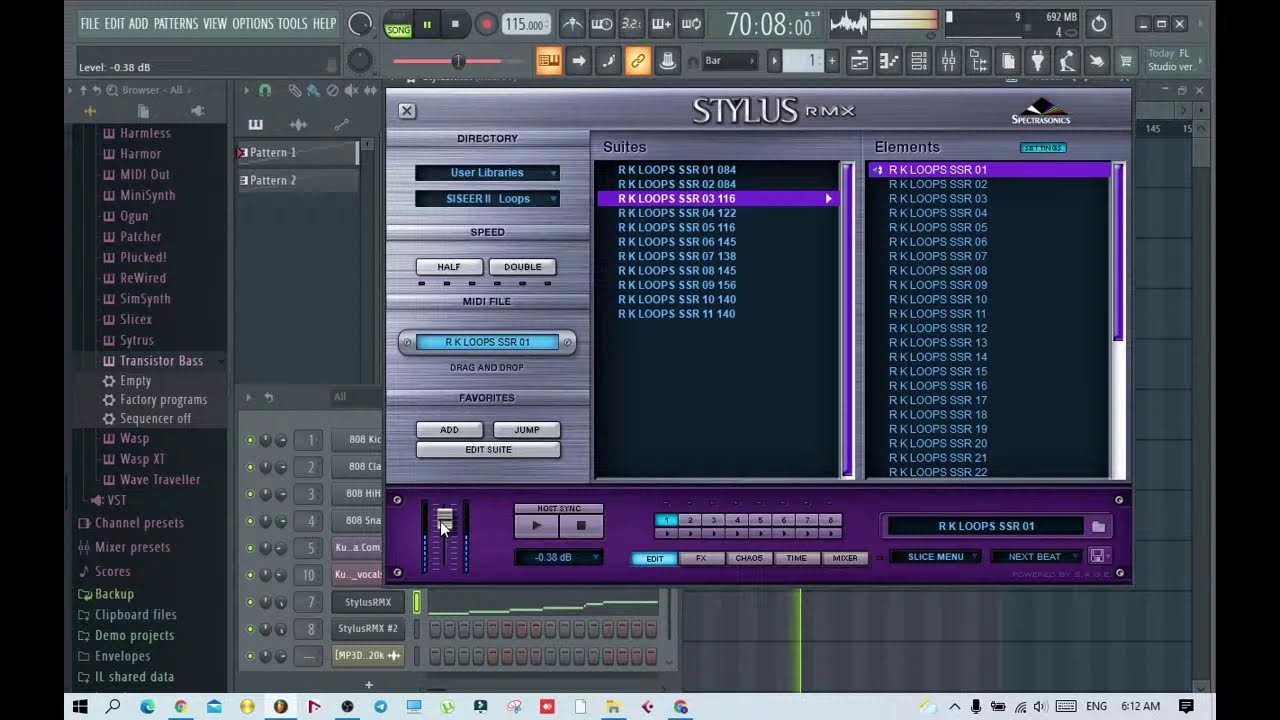This screenshot has width=1280, height=720.
Task: Expand the Demo projects folder
Action: 134,635
